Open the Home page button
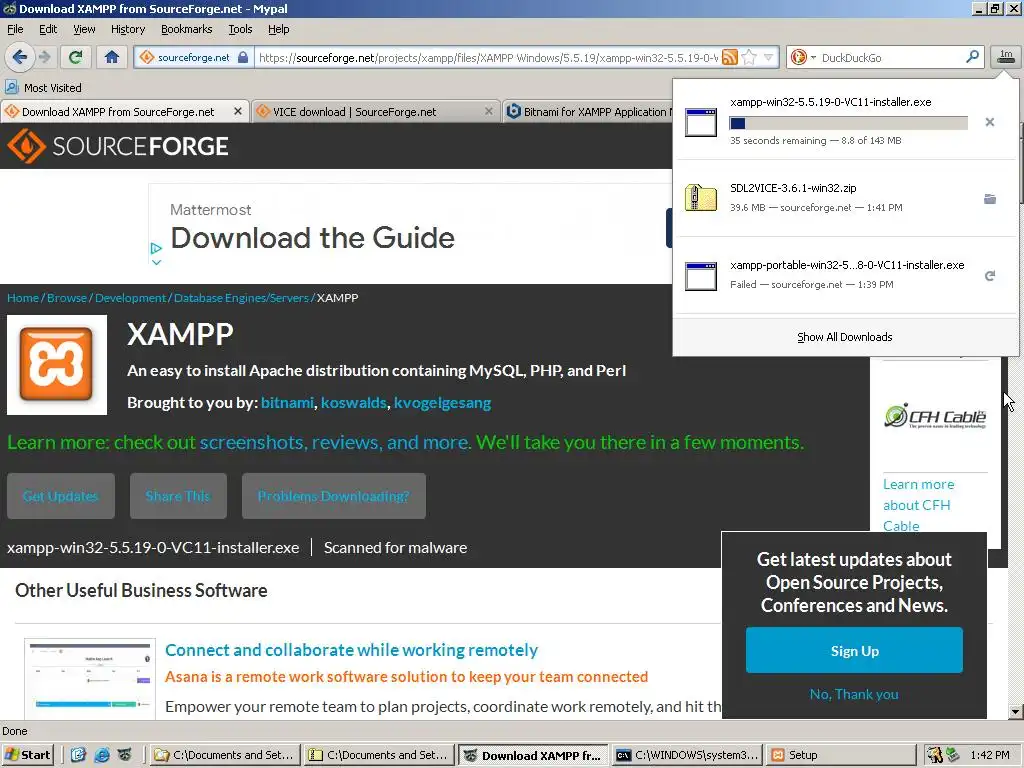Image resolution: width=1024 pixels, height=768 pixels. coord(112,57)
